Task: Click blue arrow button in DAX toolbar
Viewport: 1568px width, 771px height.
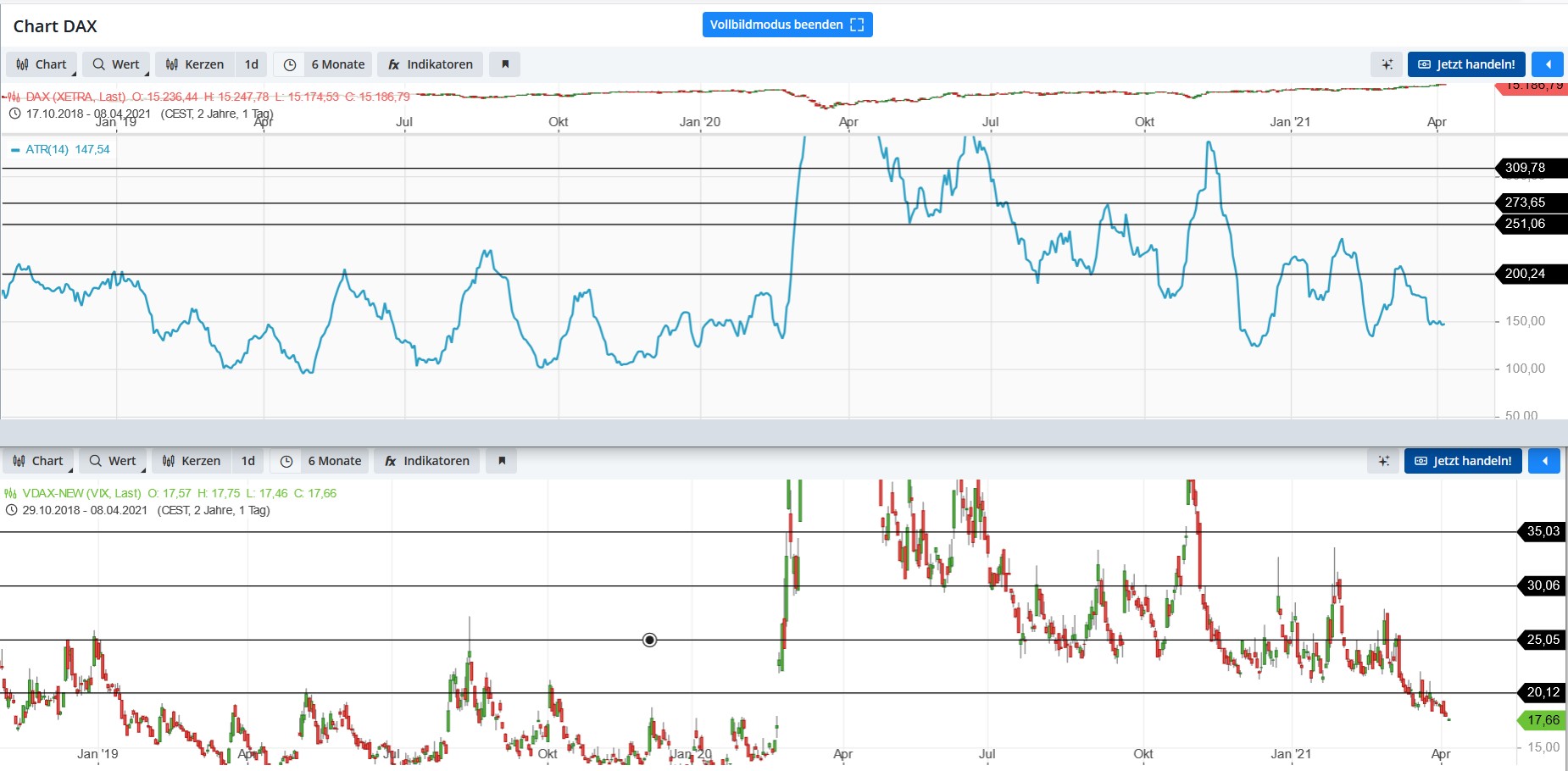Action: click(x=1548, y=64)
